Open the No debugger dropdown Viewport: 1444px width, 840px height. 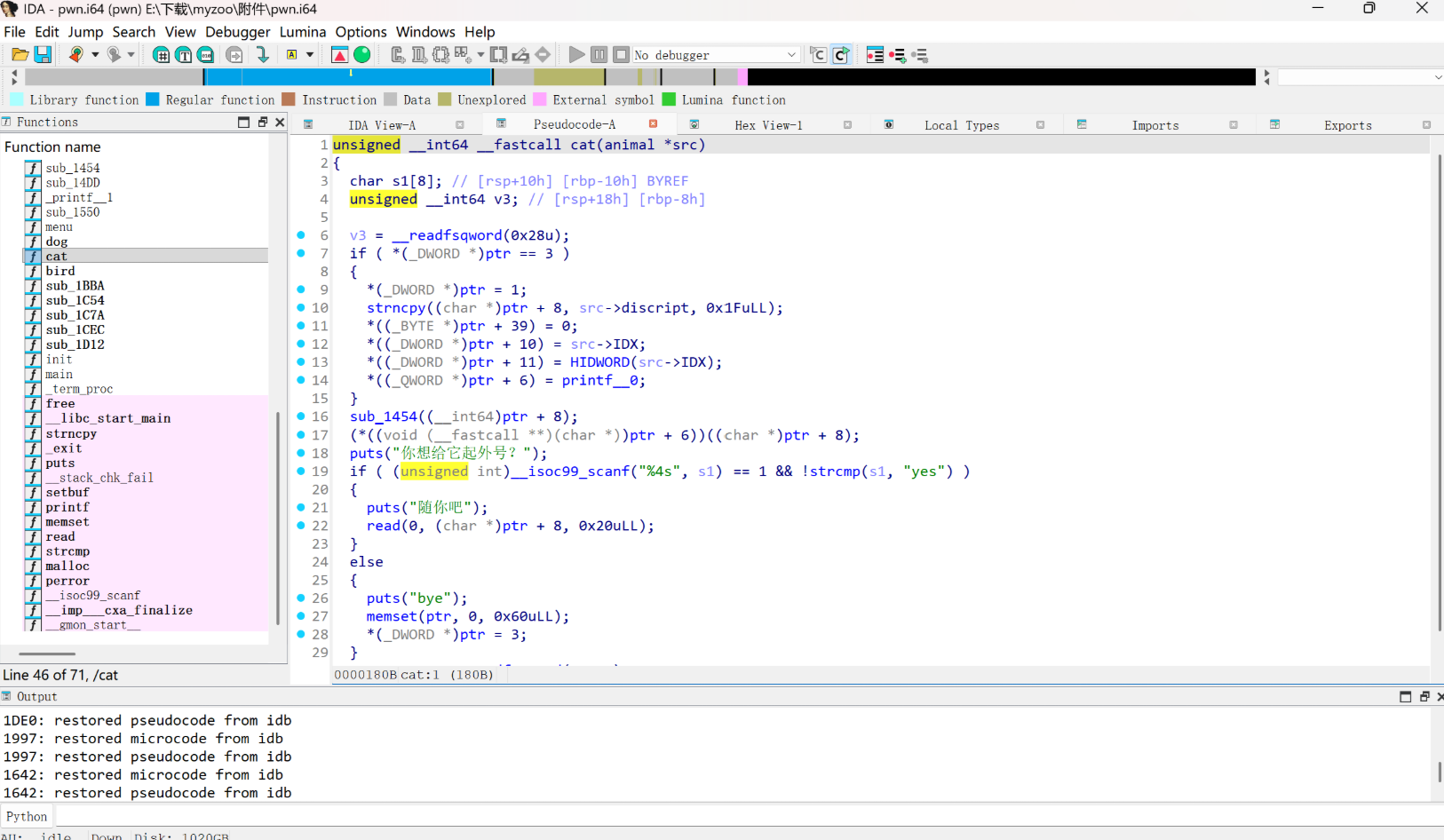pos(791,55)
